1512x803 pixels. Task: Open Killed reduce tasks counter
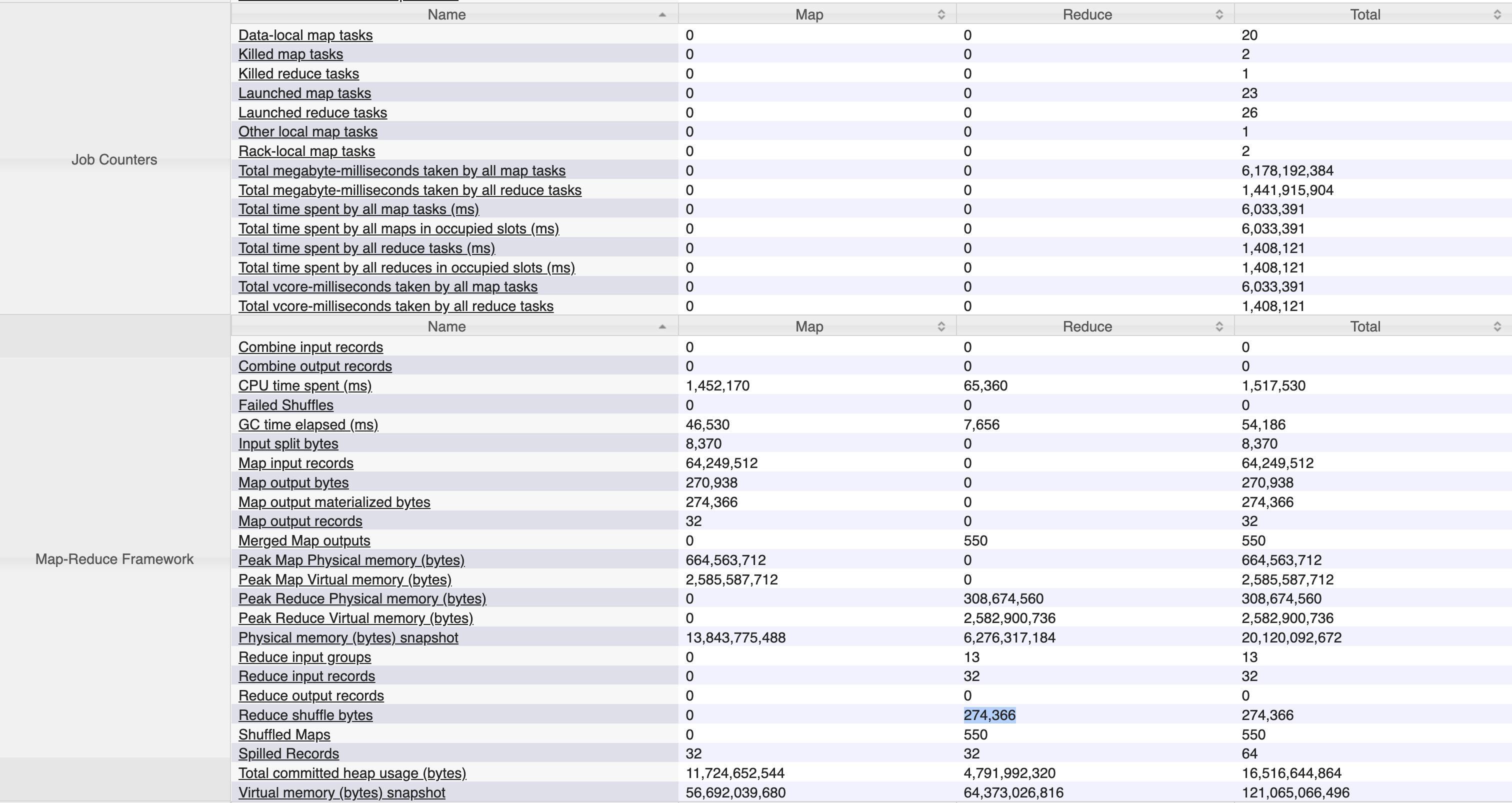(x=299, y=74)
